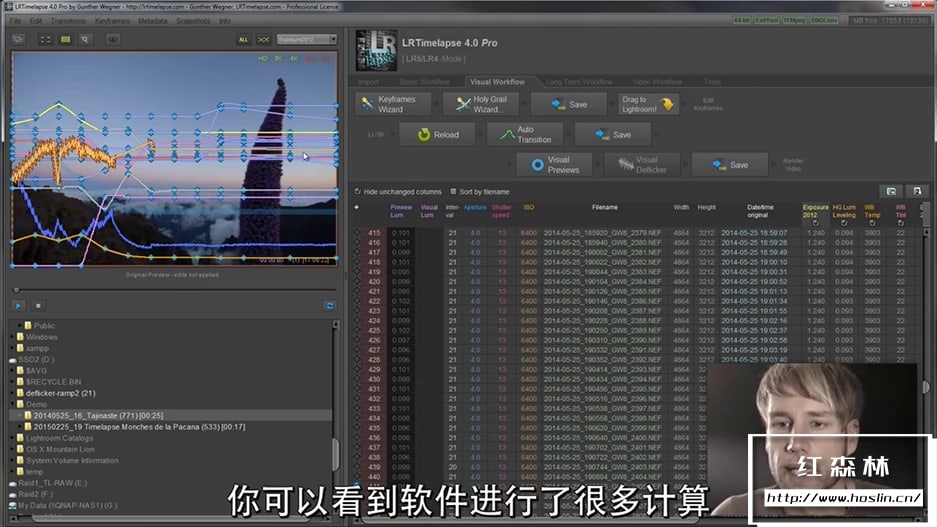Toggle the Exposure 2012 column checkbox
This screenshot has height=527, width=937.
pyautogui.click(x=815, y=223)
